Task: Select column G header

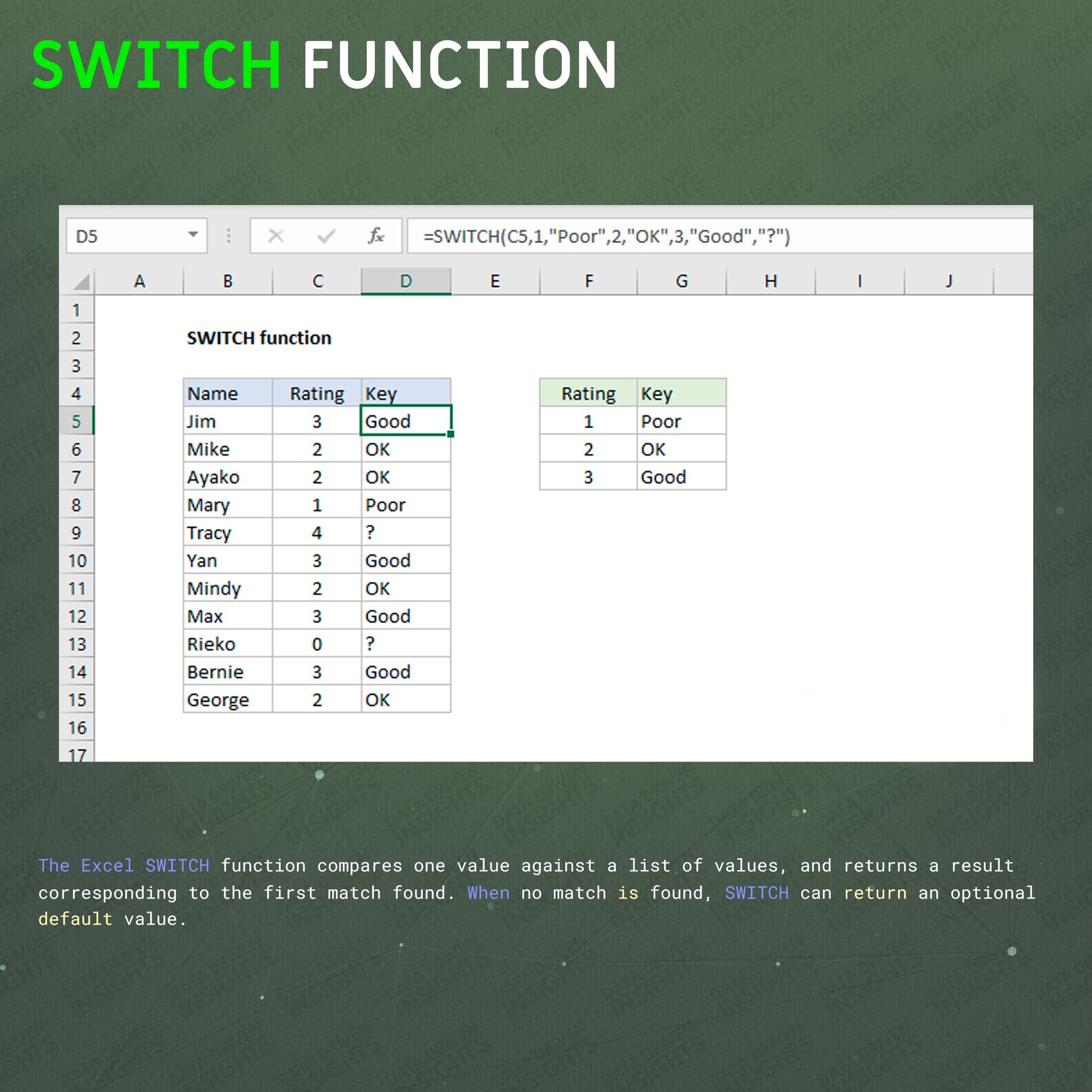Action: [681, 282]
